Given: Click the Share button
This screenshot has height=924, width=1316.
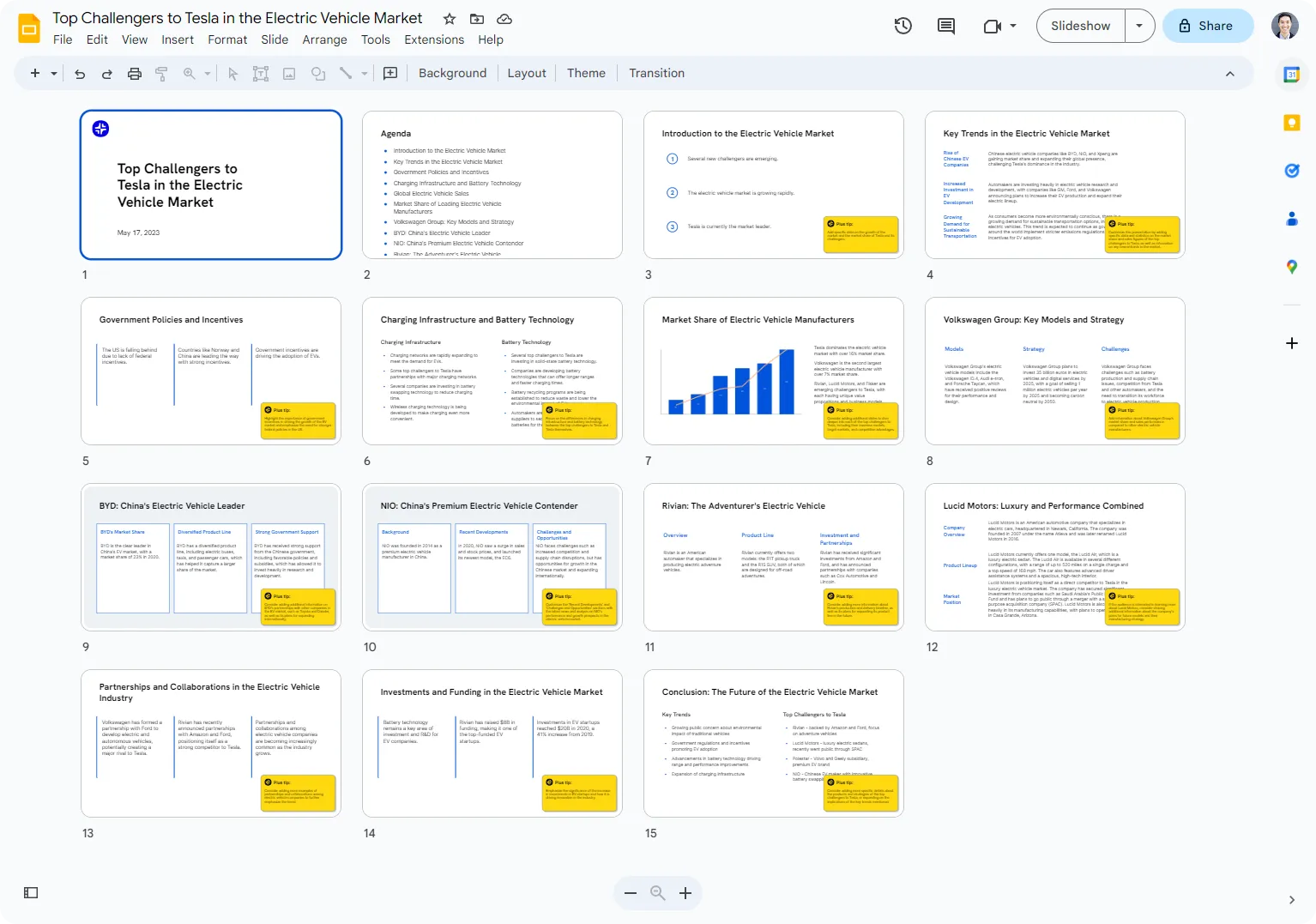Looking at the screenshot, I should click(1208, 26).
